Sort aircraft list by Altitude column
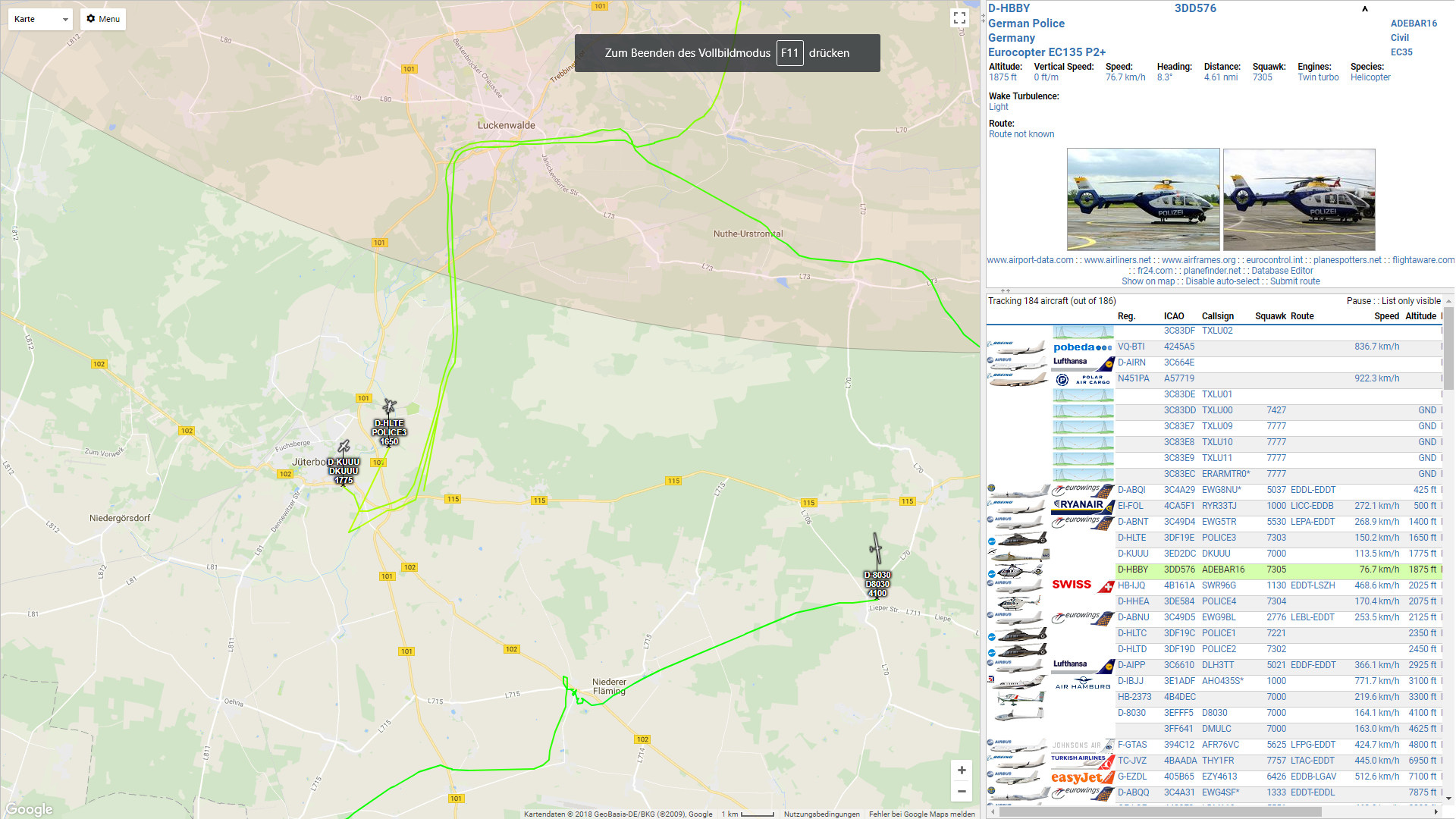The width and height of the screenshot is (1456, 819). tap(1421, 316)
